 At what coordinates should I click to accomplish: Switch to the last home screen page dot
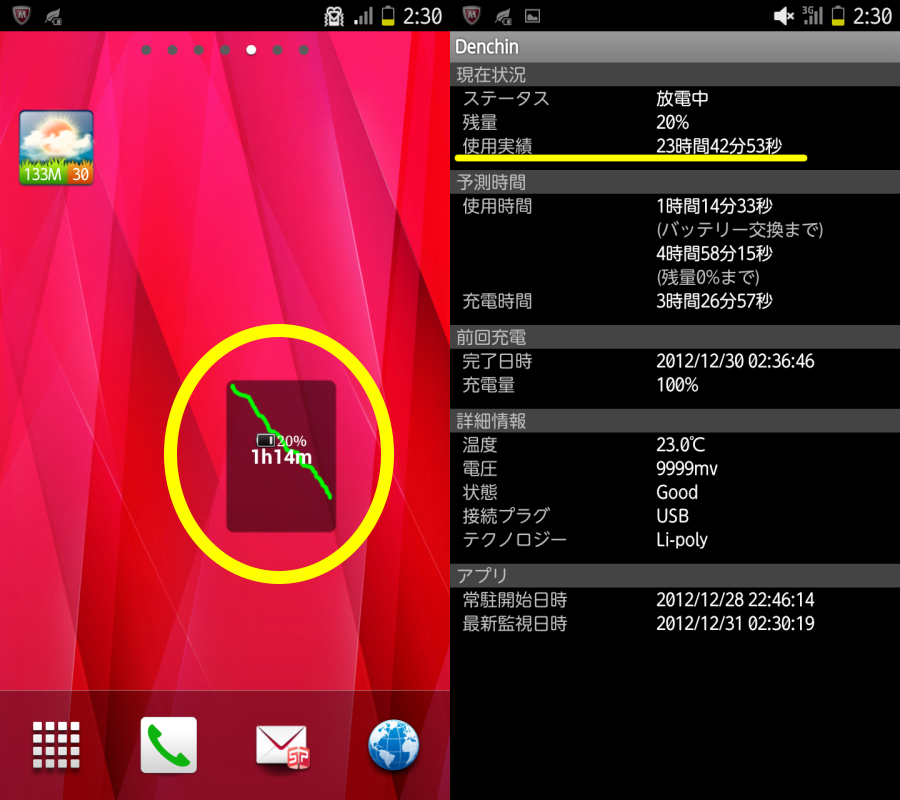pos(304,50)
